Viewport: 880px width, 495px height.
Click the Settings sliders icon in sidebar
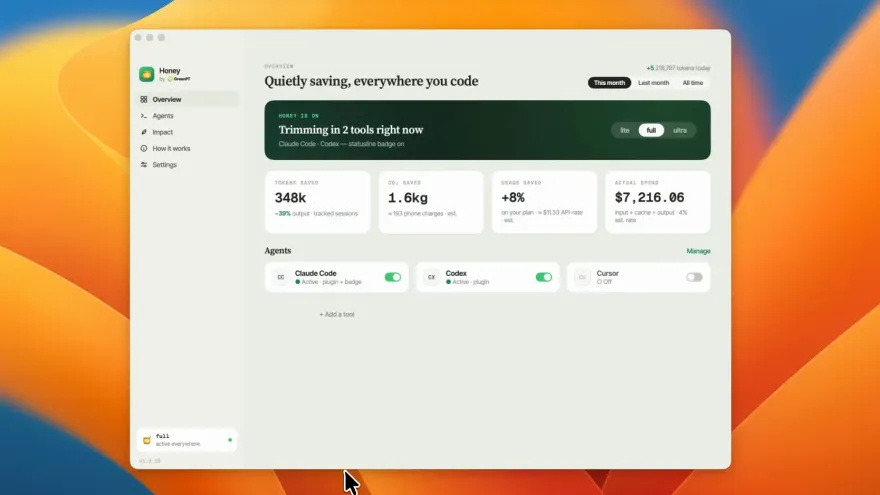click(x=144, y=164)
